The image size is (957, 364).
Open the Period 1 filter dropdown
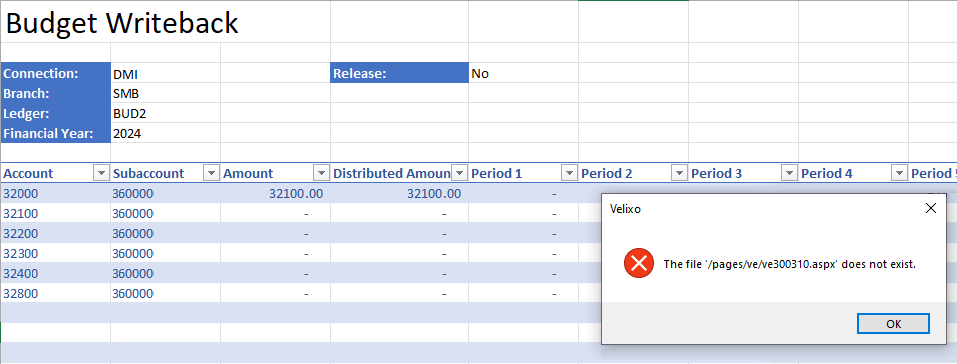point(569,173)
